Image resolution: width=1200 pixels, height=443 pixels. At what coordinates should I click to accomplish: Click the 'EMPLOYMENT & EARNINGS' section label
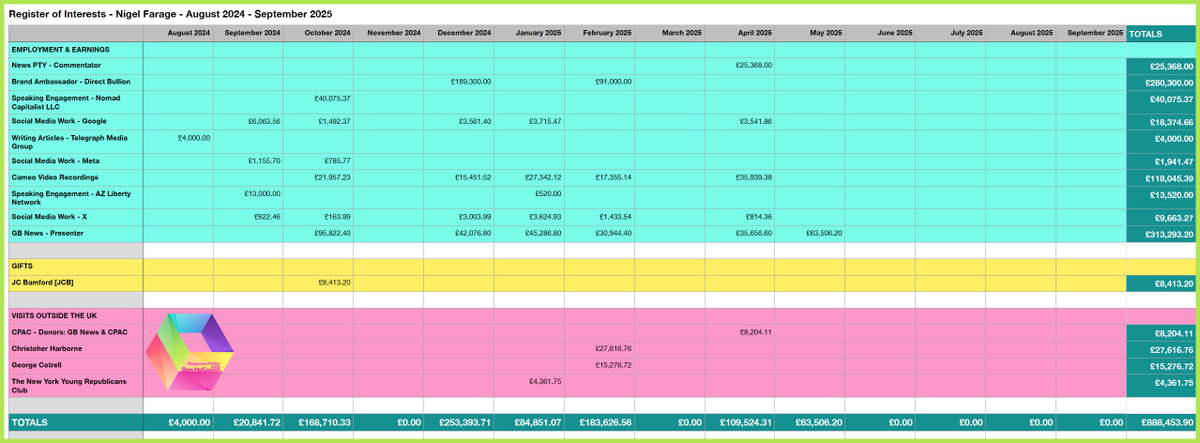coord(60,49)
